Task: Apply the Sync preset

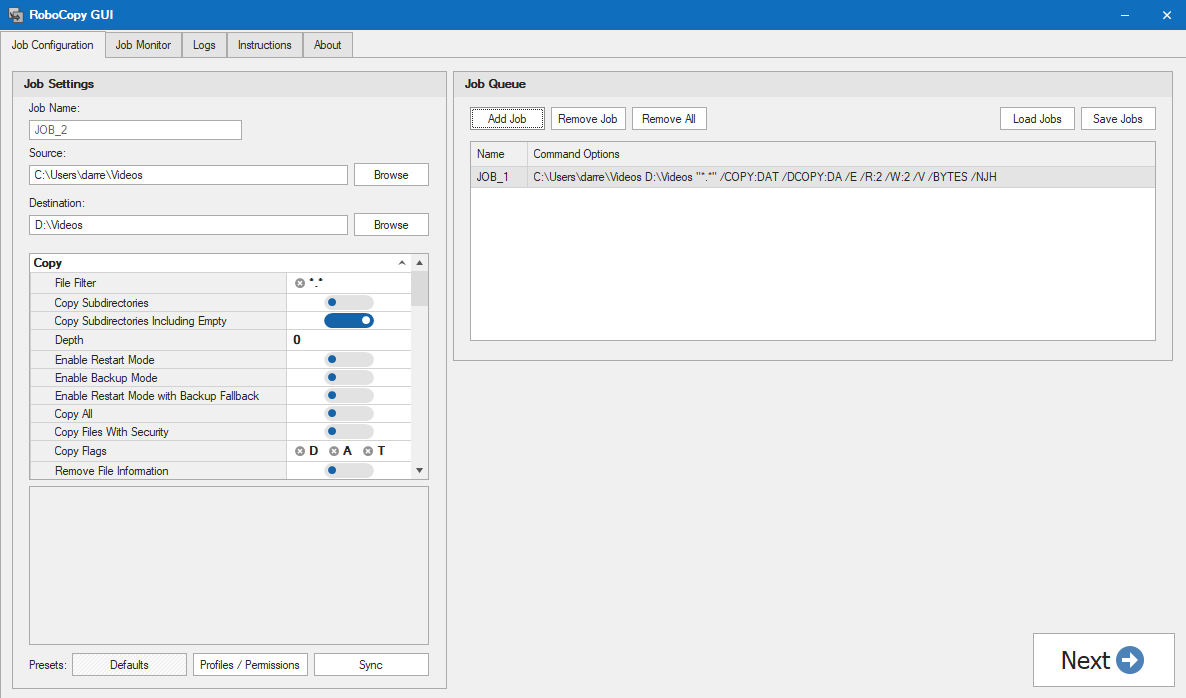Action: pyautogui.click(x=371, y=664)
